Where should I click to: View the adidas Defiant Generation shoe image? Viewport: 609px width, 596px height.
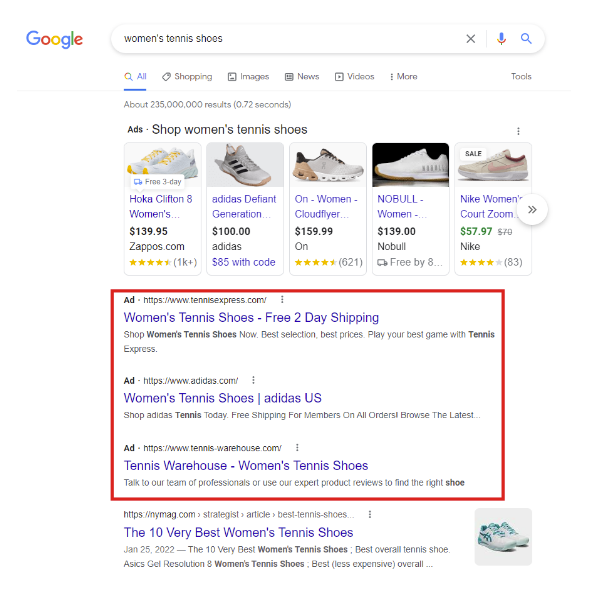pyautogui.click(x=245, y=165)
